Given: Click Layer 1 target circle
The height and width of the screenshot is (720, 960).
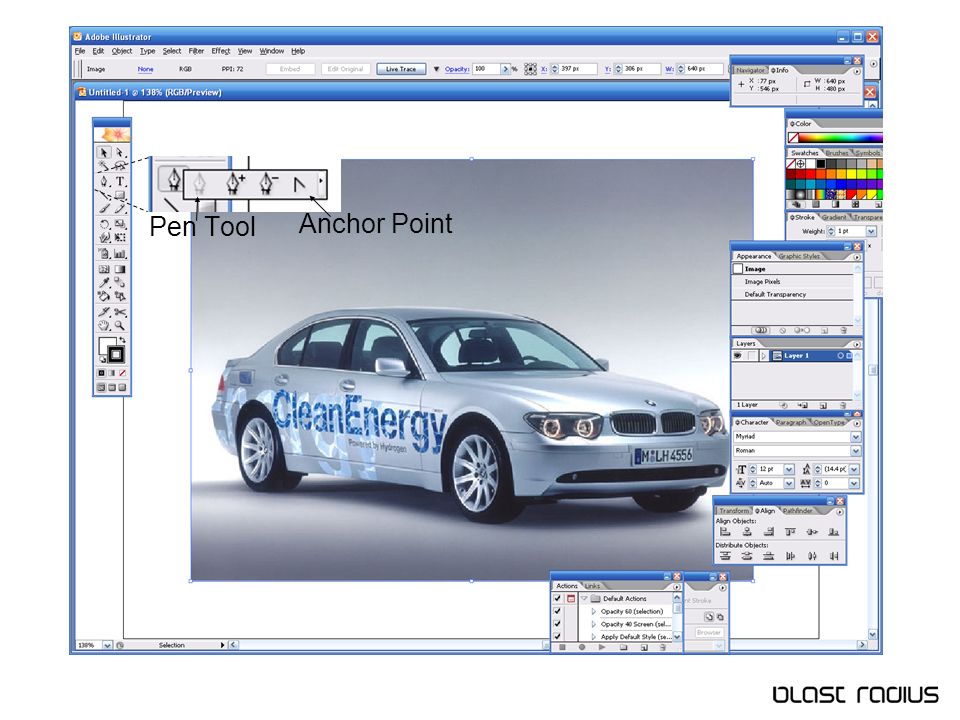Looking at the screenshot, I should [840, 356].
